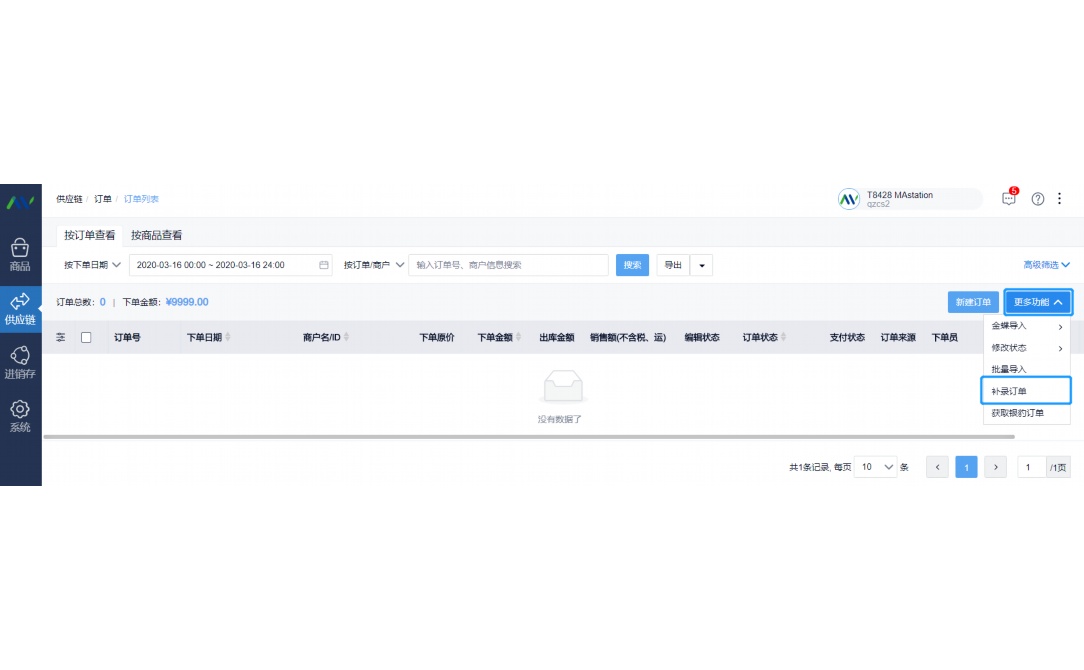Change the page size 10 dropdown
The height and width of the screenshot is (670, 1084).
878,467
